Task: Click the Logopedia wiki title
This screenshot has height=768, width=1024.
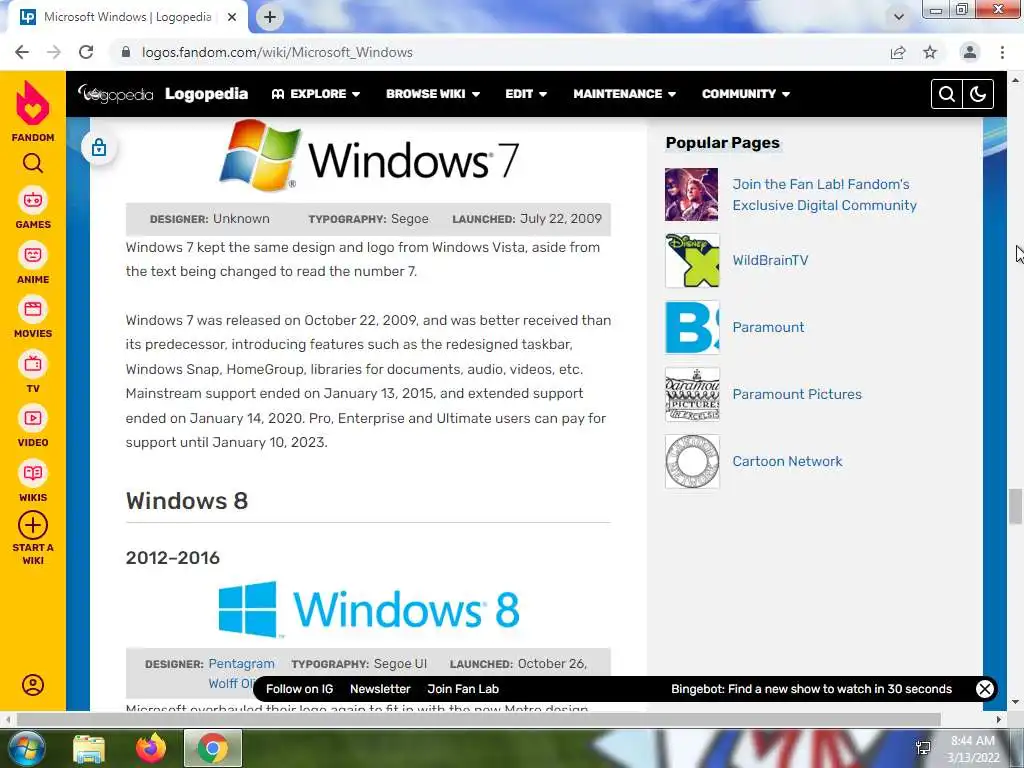Action: coord(206,94)
